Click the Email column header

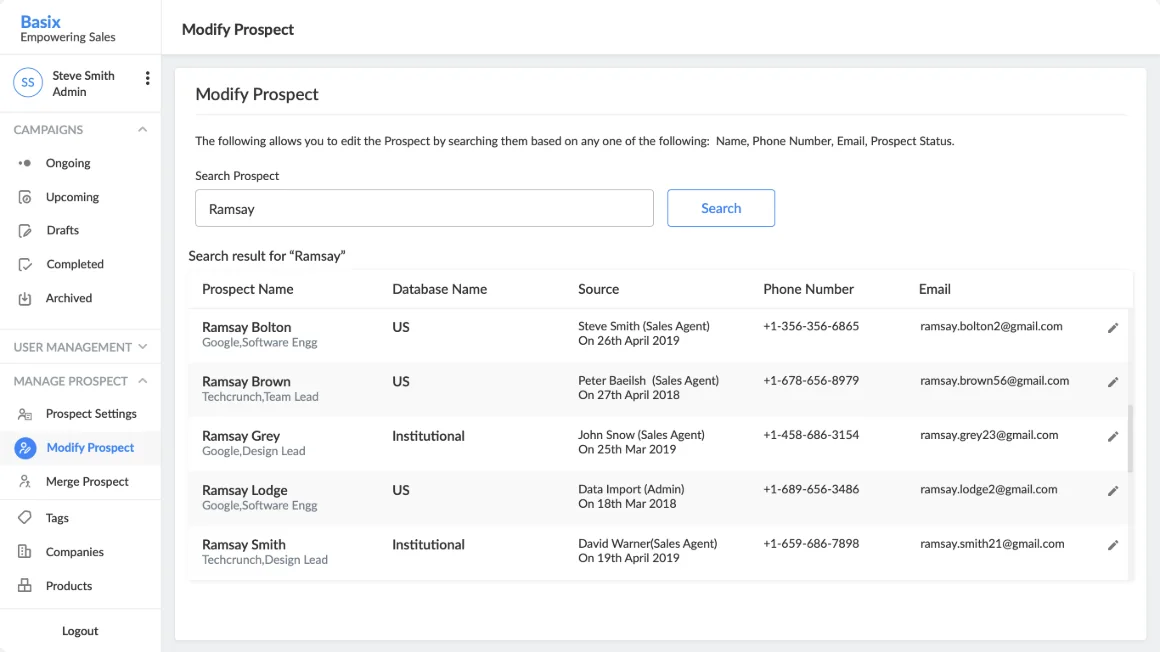pyautogui.click(x=934, y=289)
